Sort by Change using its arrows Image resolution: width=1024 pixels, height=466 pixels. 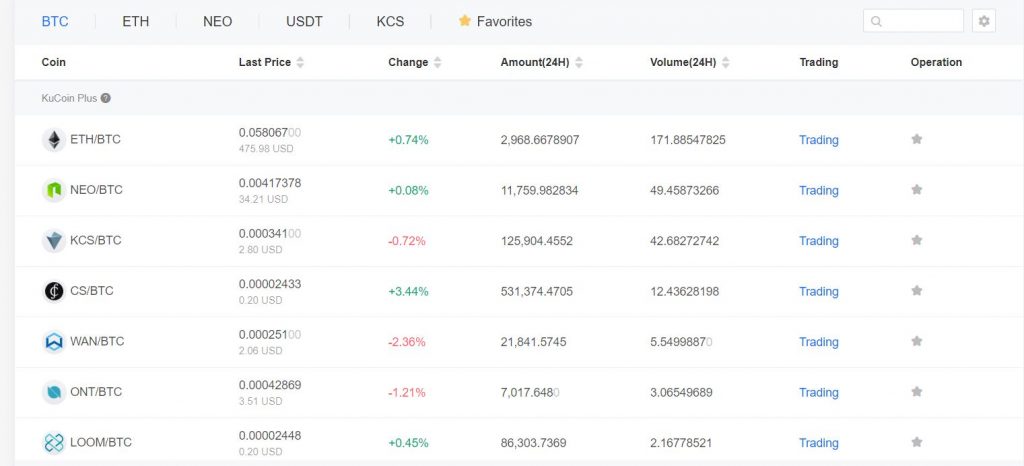pyautogui.click(x=437, y=63)
